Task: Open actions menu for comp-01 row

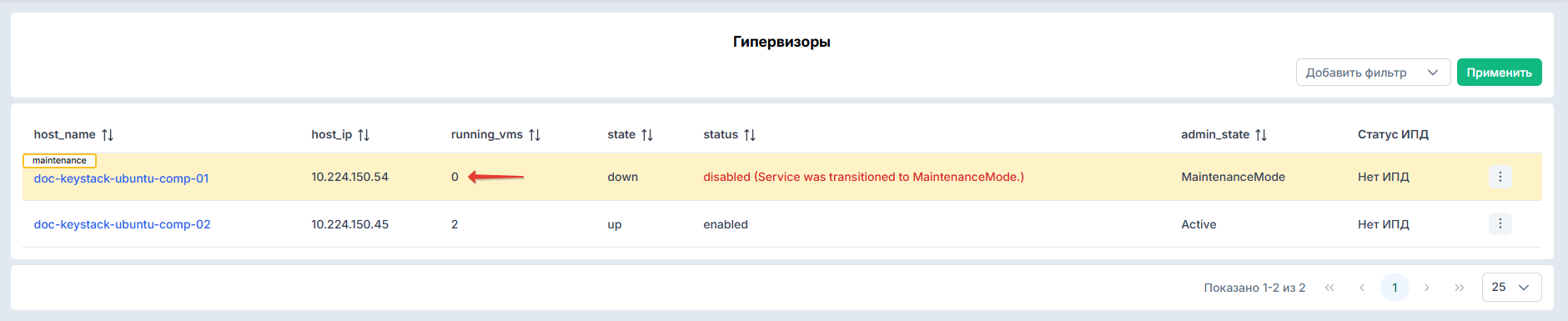Action: [1500, 177]
